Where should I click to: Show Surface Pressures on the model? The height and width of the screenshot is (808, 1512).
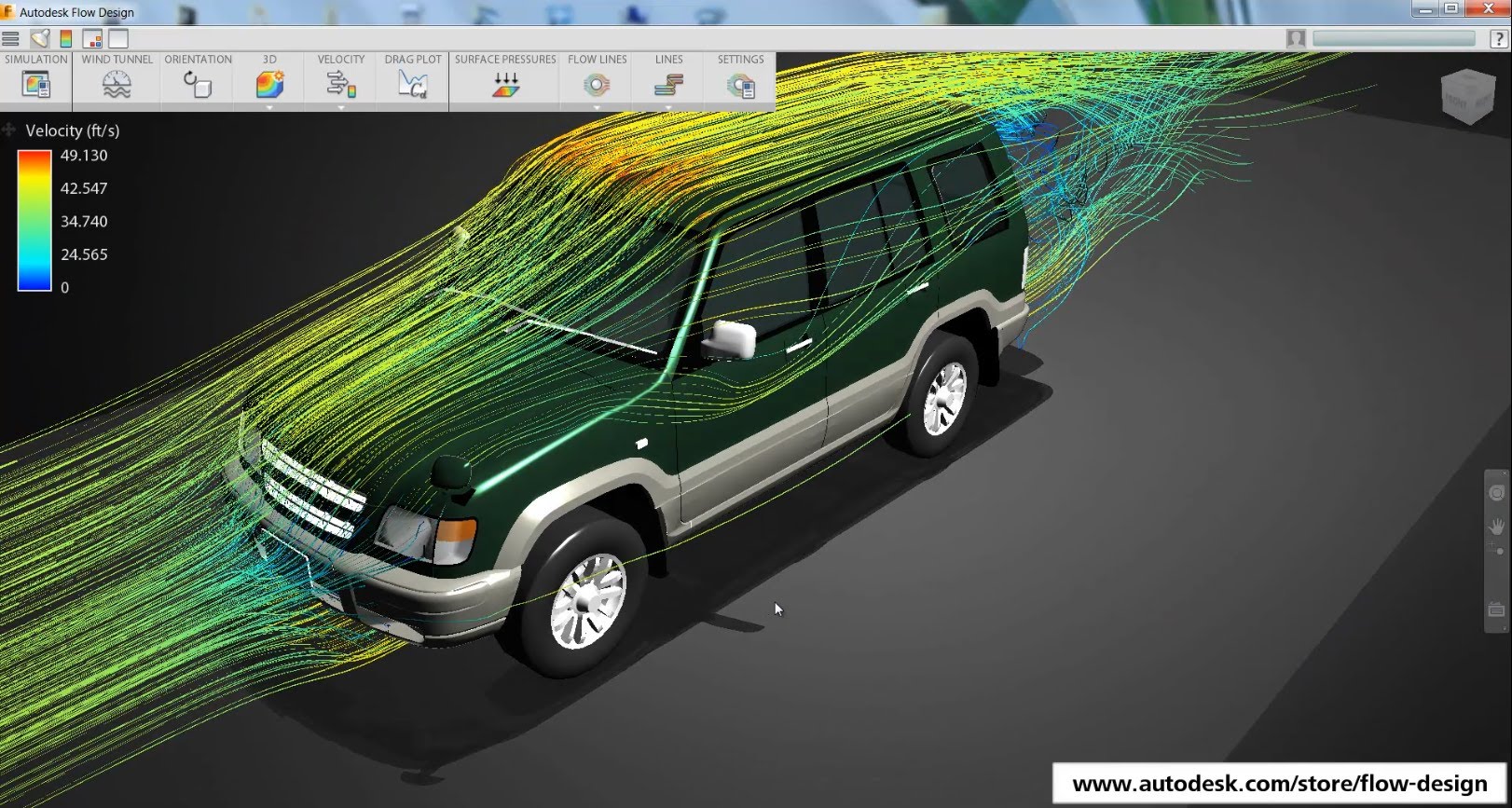(505, 86)
